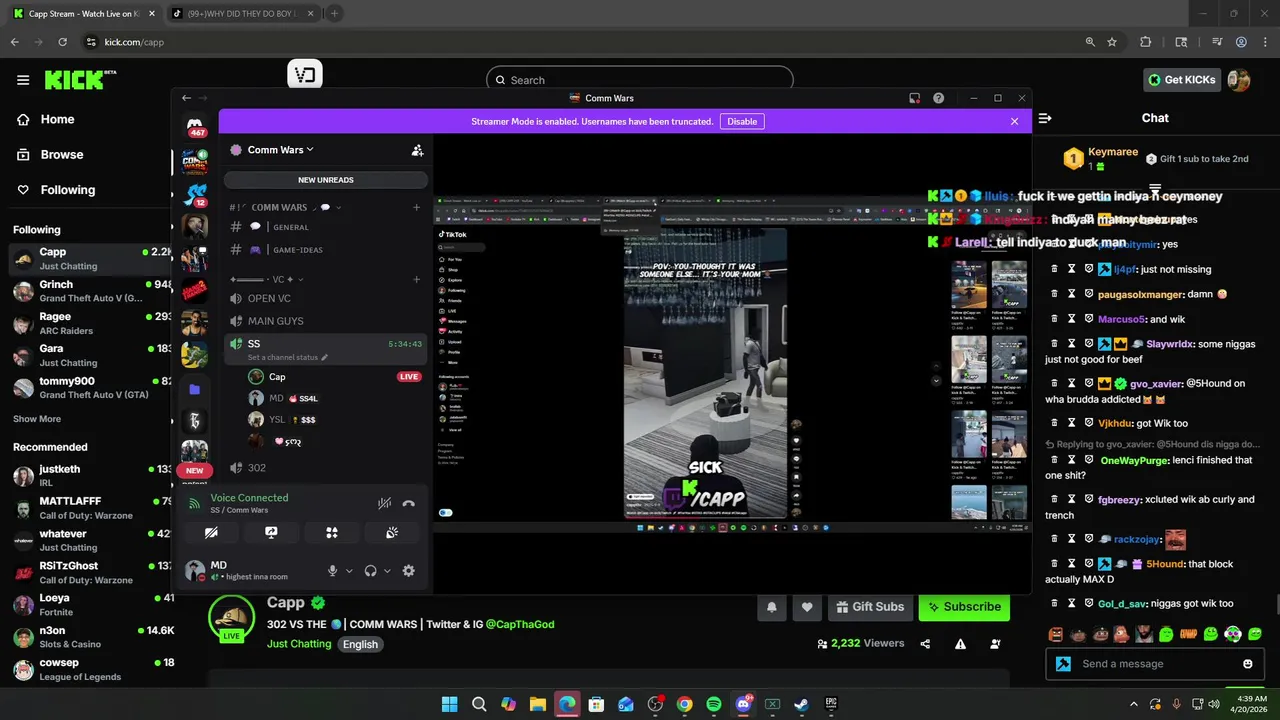Disable Streamer Mode

tap(742, 121)
